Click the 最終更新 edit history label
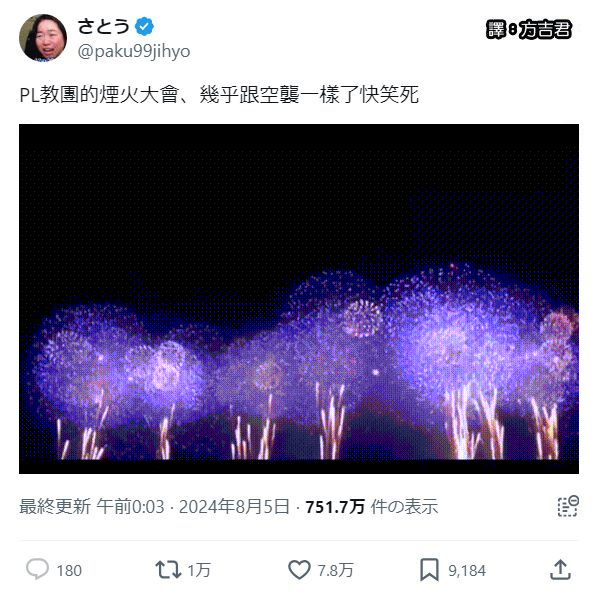The image size is (598, 599). [55, 507]
